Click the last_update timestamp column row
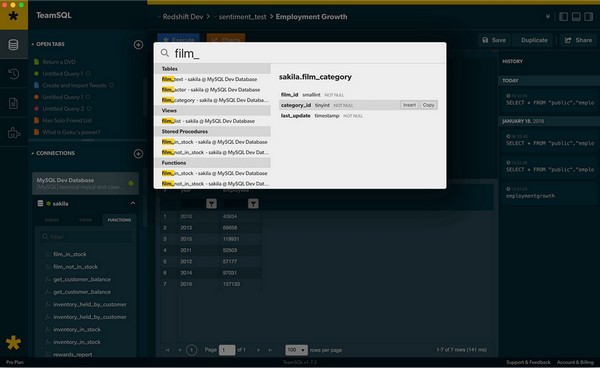Viewport: 600px width, 368px height. [359, 116]
